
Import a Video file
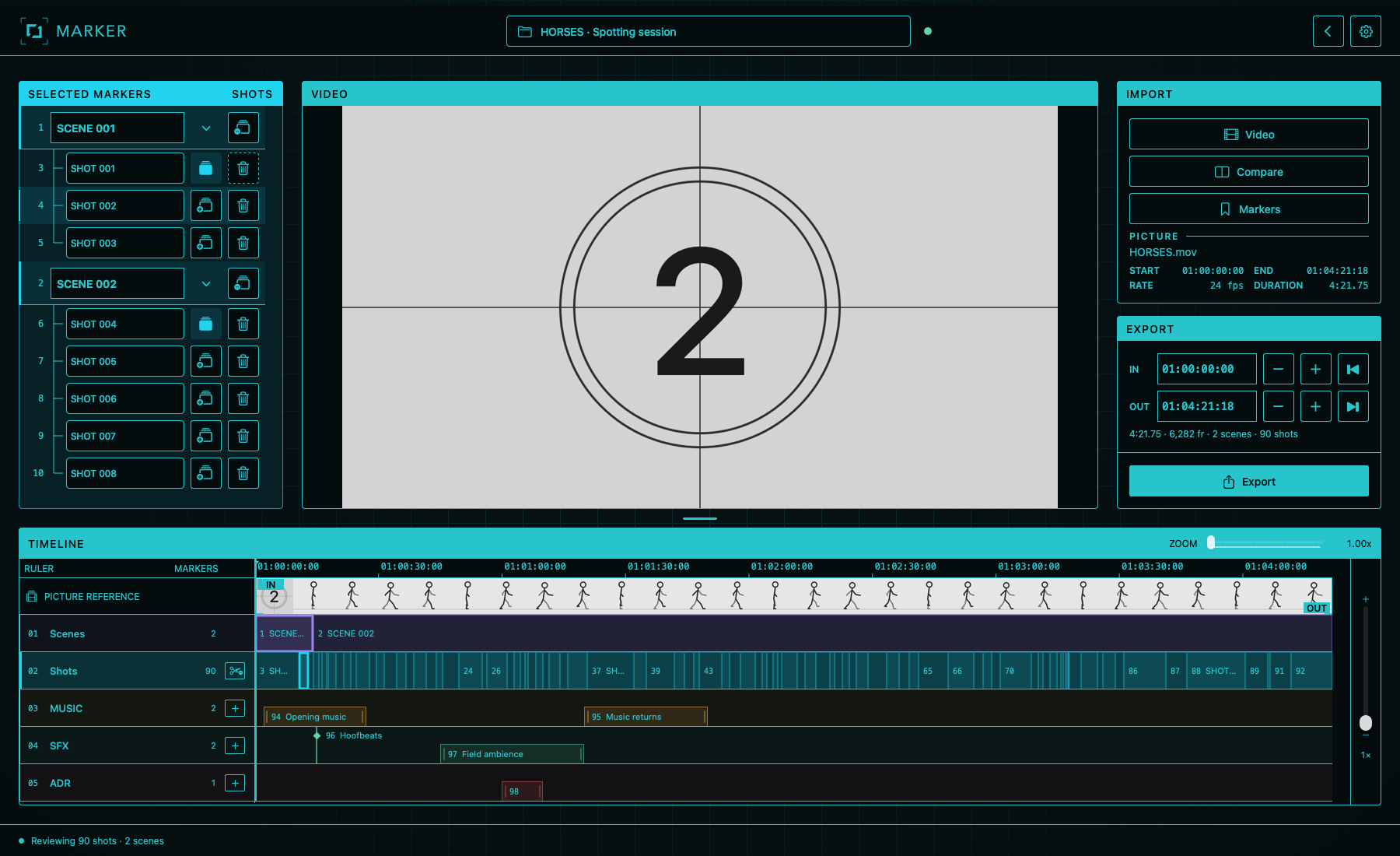click(x=1249, y=134)
